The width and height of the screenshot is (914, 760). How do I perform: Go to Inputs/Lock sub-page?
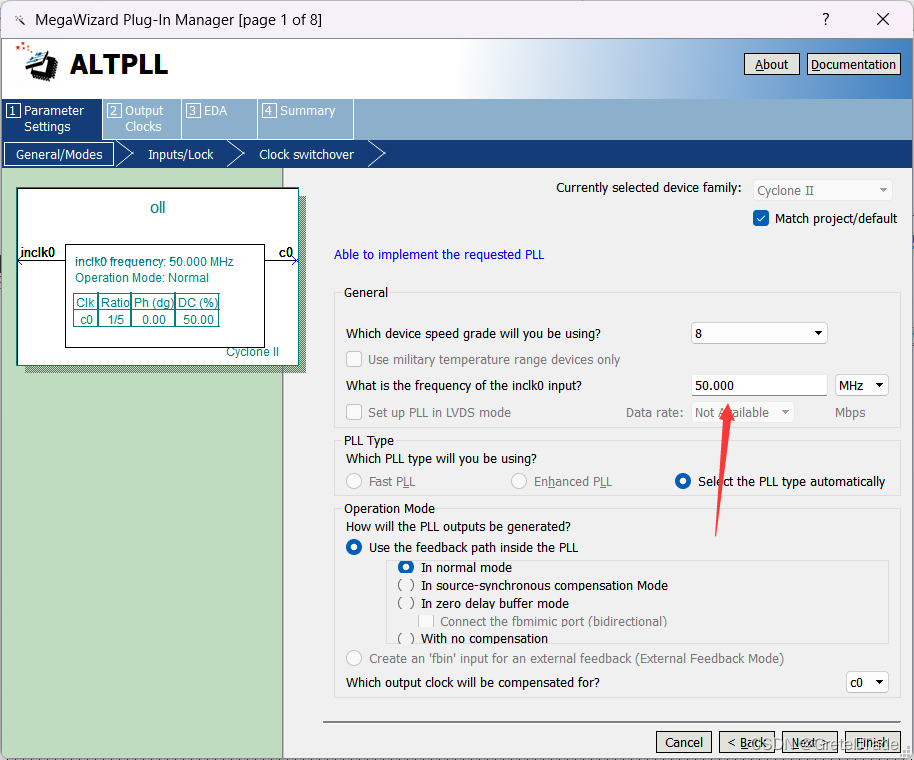coord(180,154)
